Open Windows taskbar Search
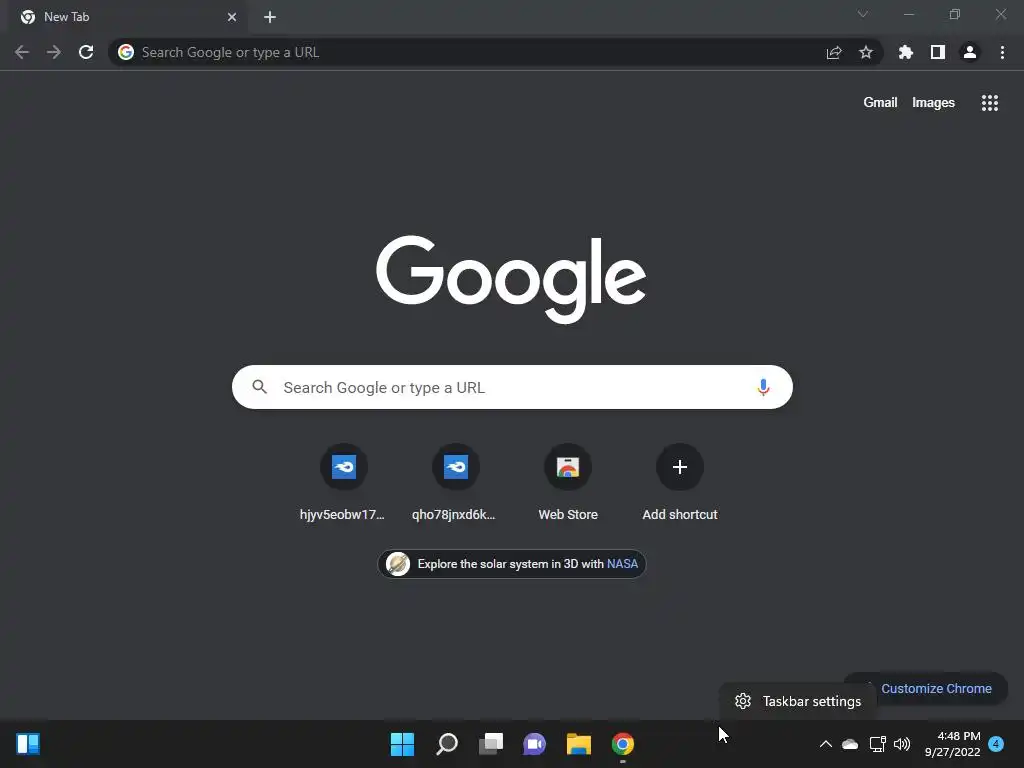Image resolution: width=1024 pixels, height=768 pixels. 447,744
